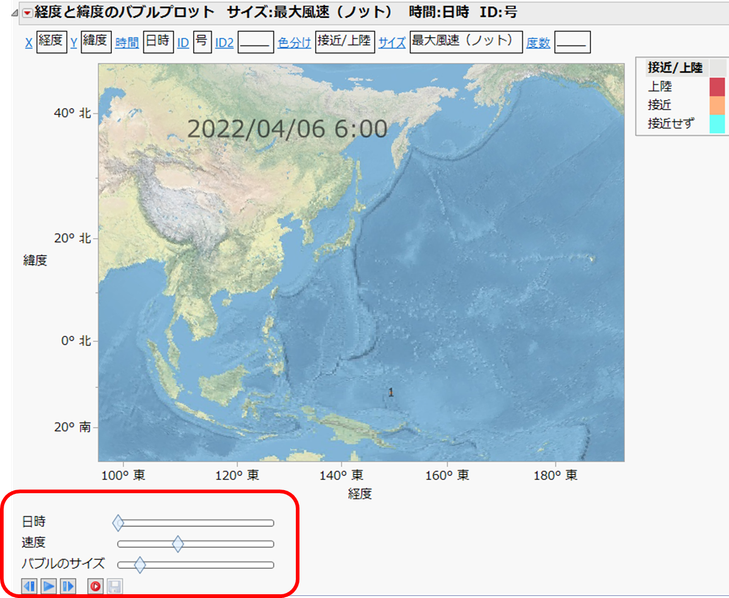Click the 160° 東 axis label
729x598 pixels.
(447, 475)
